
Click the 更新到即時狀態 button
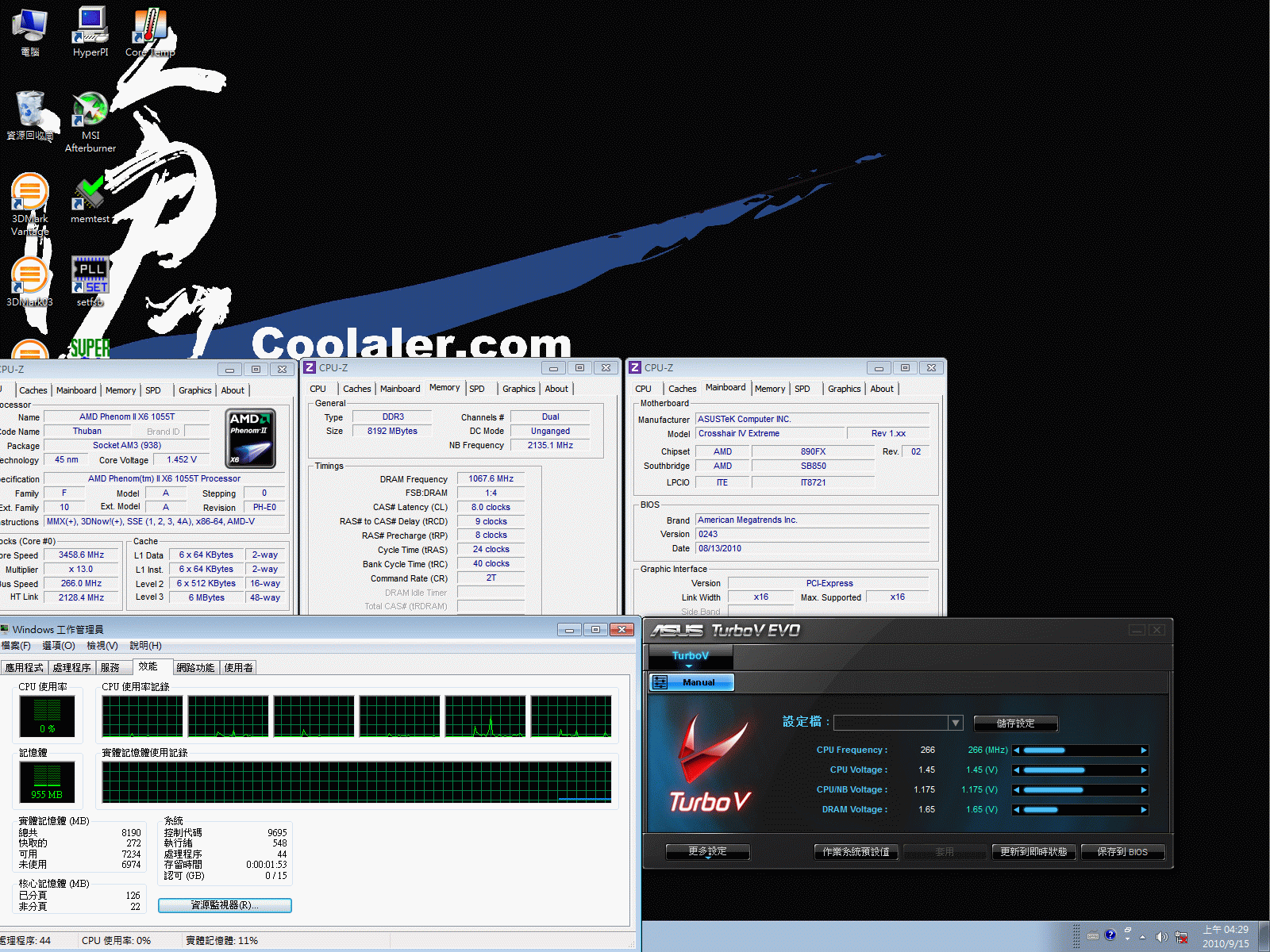(x=1033, y=852)
